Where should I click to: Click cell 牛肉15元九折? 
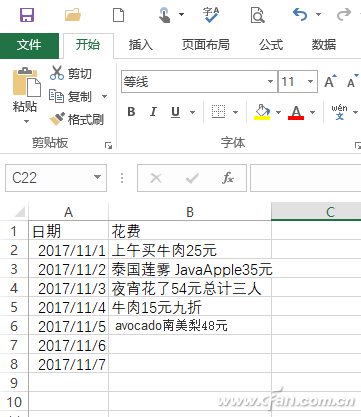[x=190, y=307]
